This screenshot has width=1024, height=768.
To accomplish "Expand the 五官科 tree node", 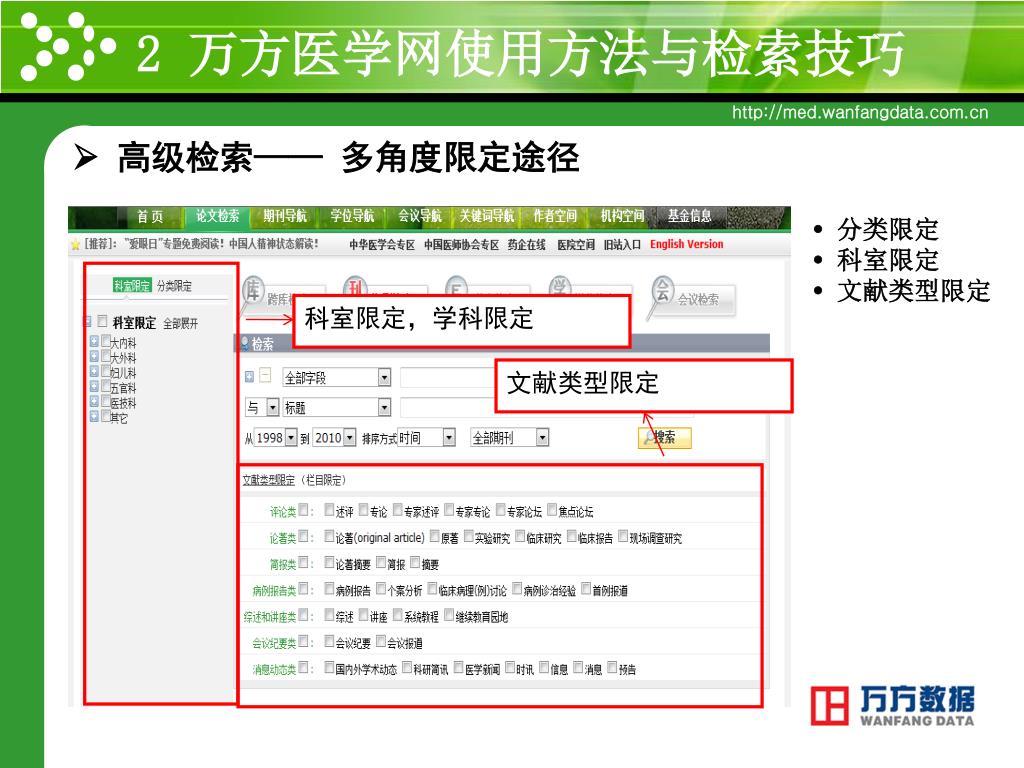I will [x=94, y=386].
